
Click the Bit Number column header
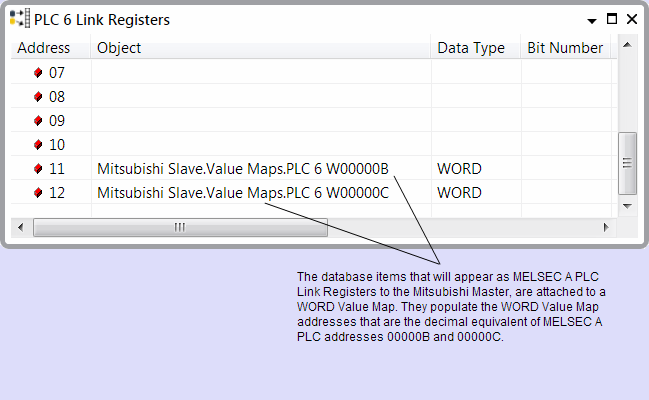pos(565,48)
